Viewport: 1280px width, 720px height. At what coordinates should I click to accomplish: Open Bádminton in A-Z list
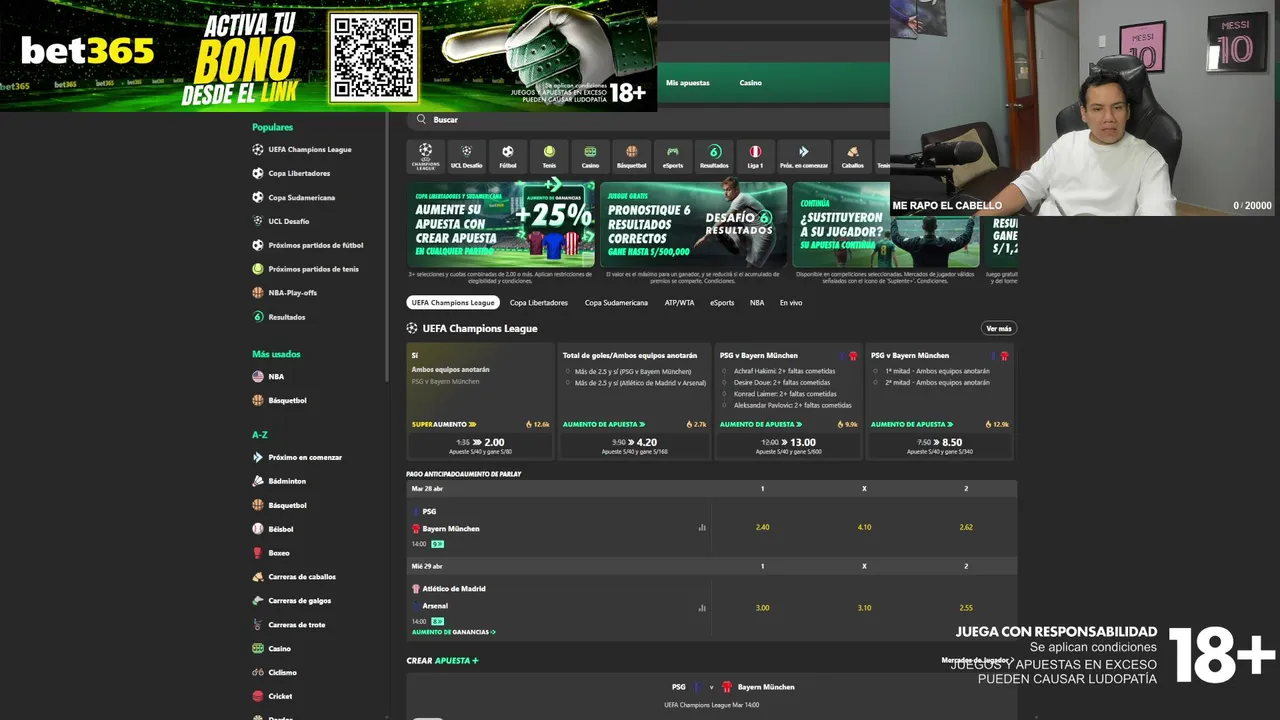(287, 481)
